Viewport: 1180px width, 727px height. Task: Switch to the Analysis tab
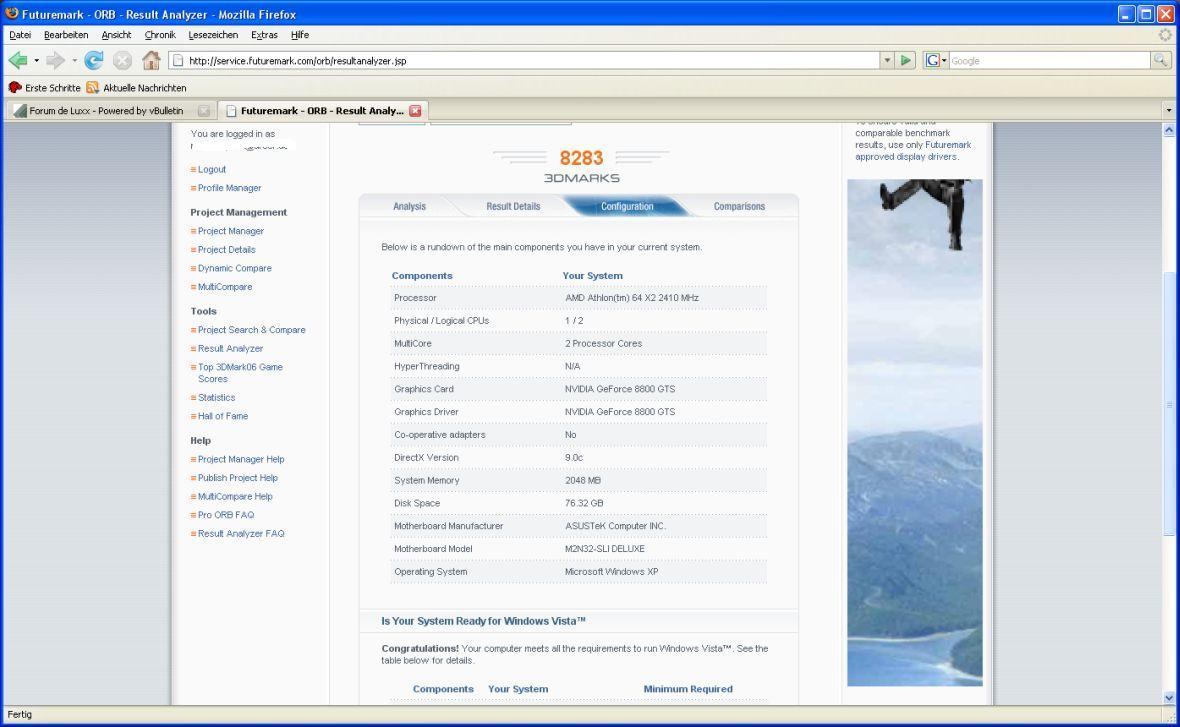click(x=409, y=206)
